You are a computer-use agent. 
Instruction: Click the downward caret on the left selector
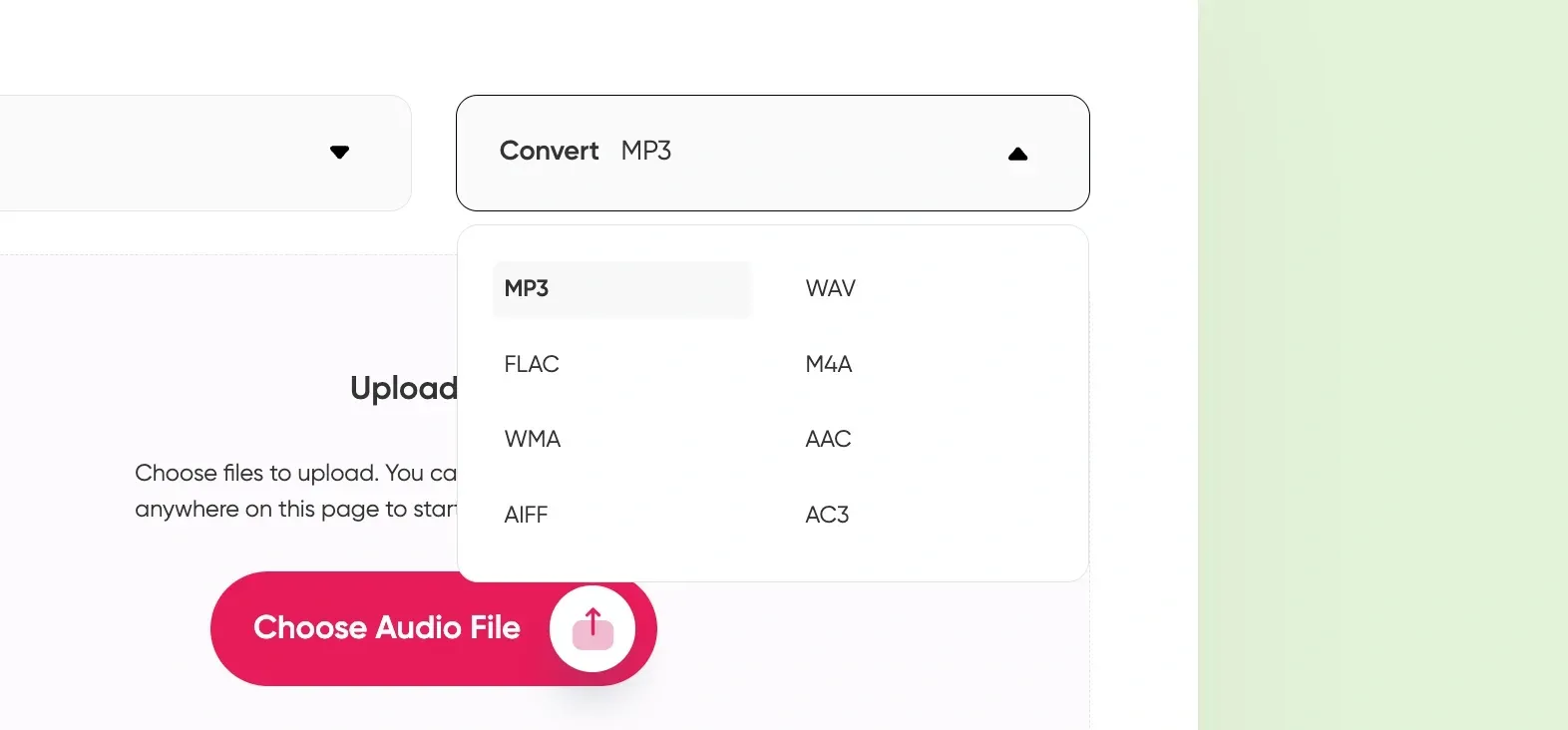coord(340,153)
